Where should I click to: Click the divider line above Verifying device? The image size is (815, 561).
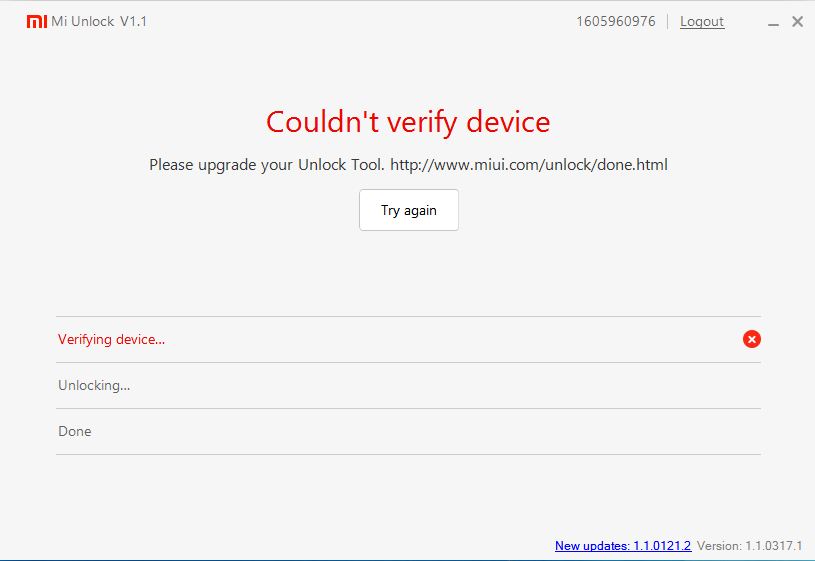(x=408, y=317)
